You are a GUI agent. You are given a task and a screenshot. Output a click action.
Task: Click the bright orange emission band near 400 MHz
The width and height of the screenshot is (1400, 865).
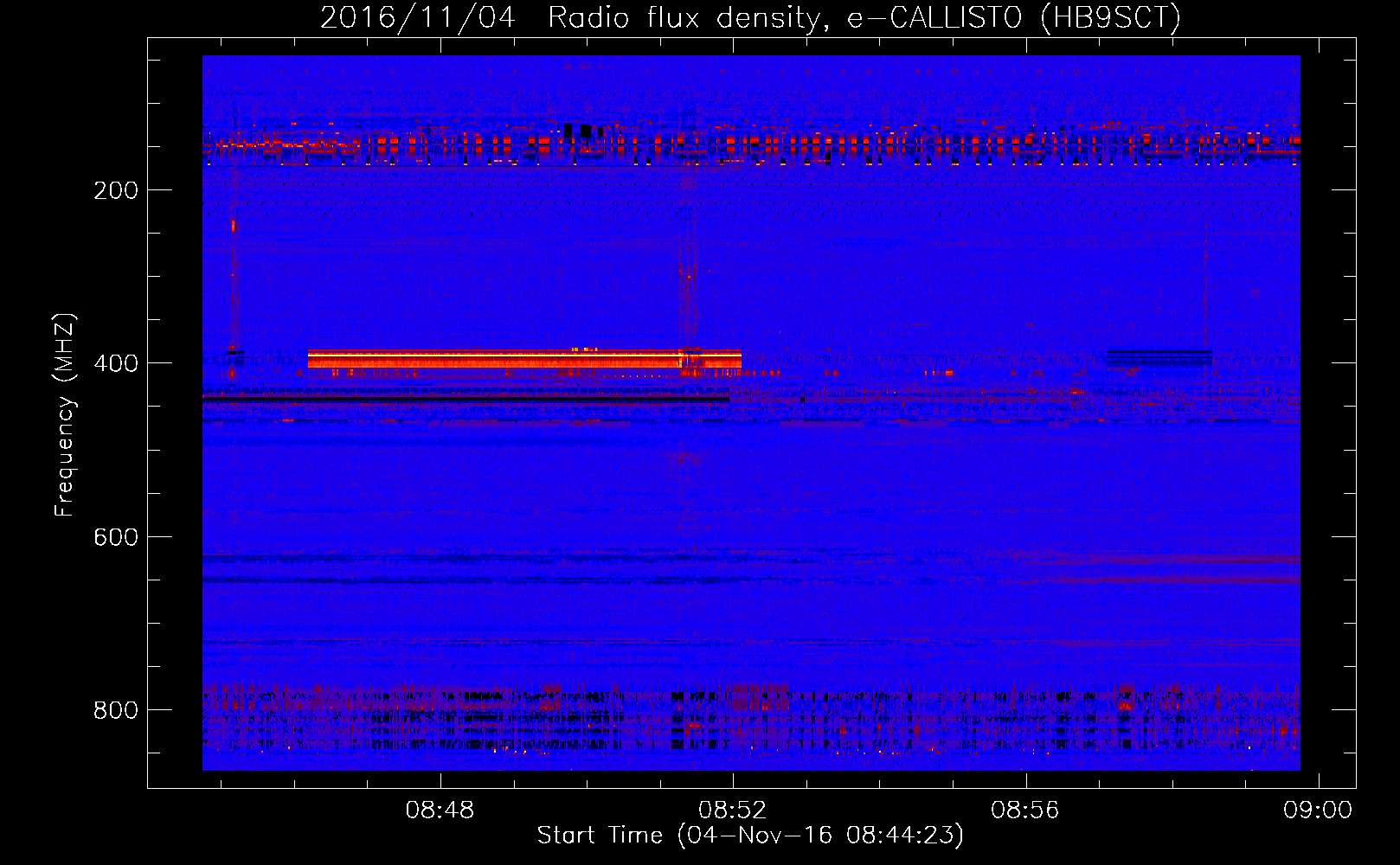coord(524,359)
